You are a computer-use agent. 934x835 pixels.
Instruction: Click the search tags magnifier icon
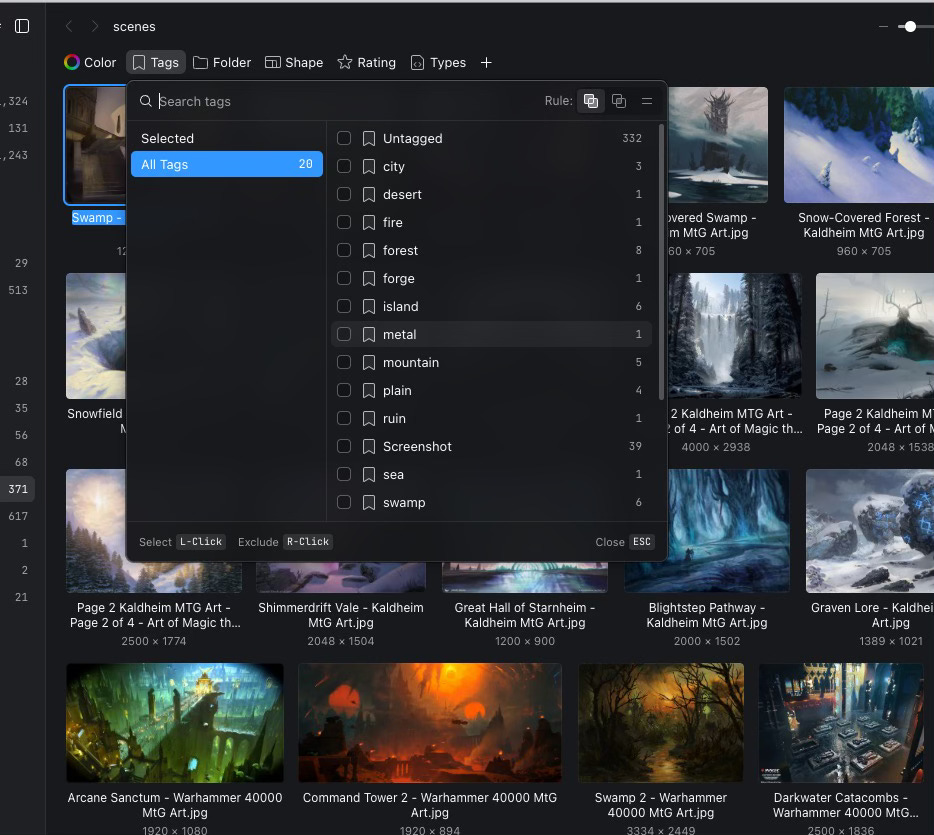[x=145, y=101]
